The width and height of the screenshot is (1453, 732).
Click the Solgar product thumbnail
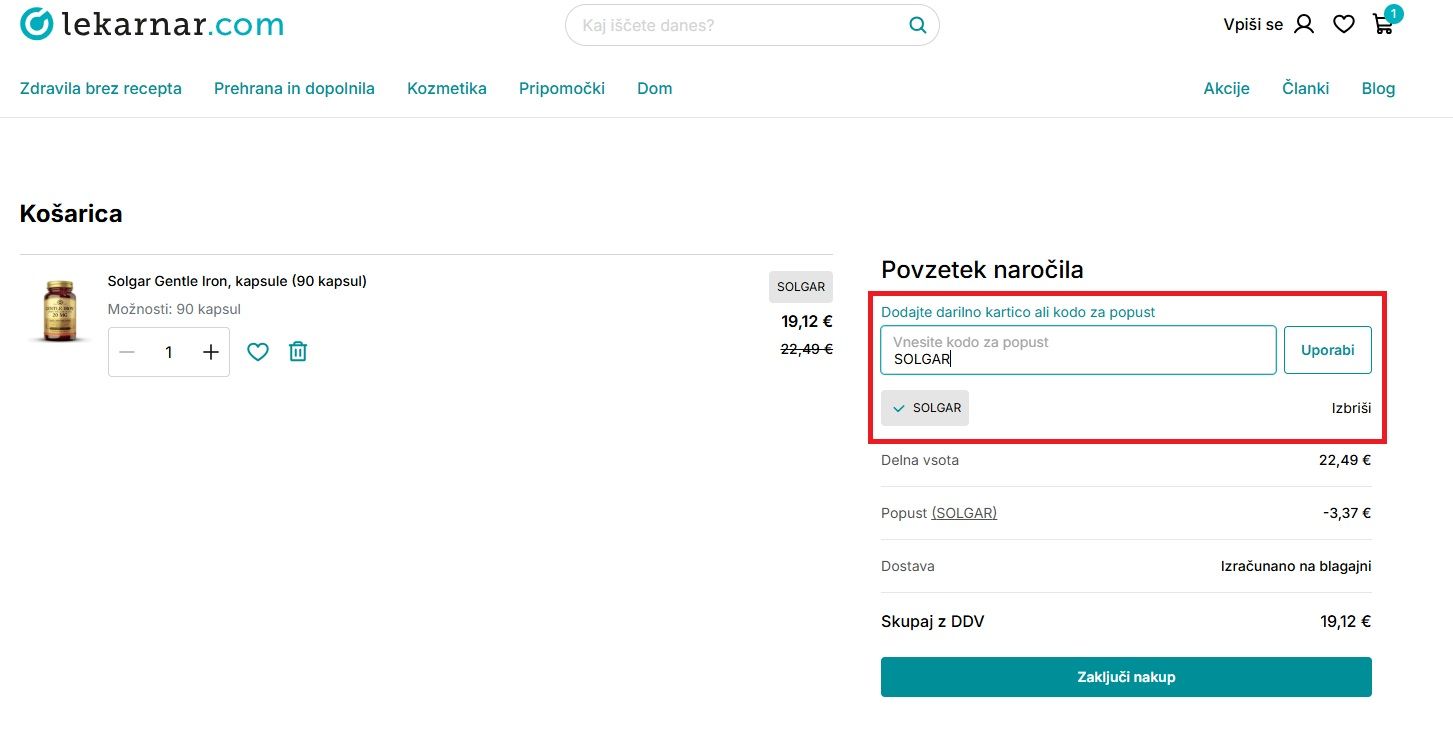(59, 311)
